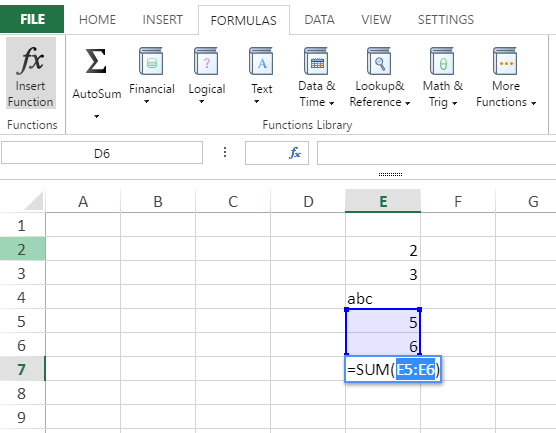Screen dimensions: 556x433
Task: Click the name box showing D6
Action: (x=102, y=153)
